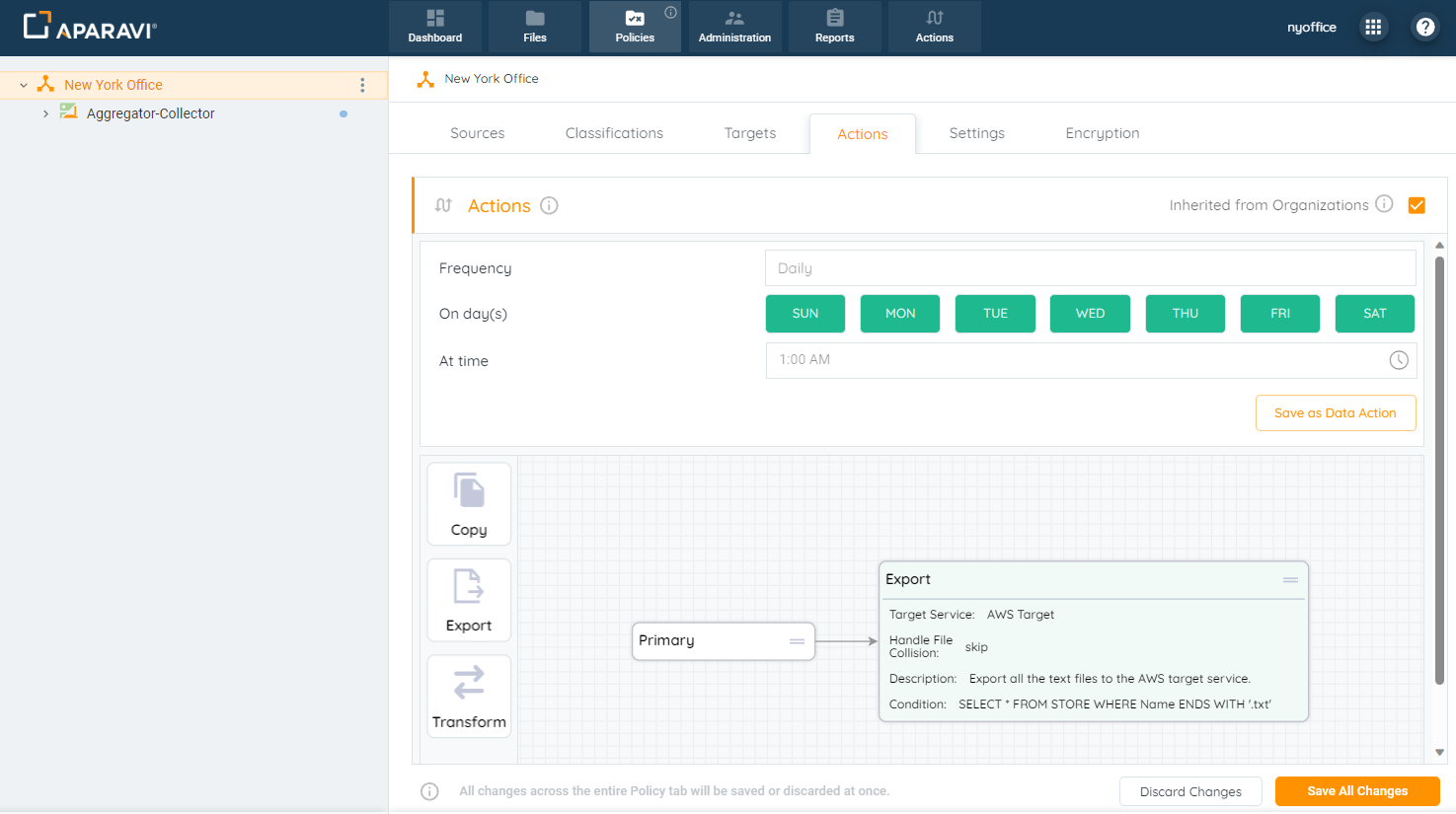Open the Administration section
Viewport: 1456px width, 814px height.
tap(734, 27)
